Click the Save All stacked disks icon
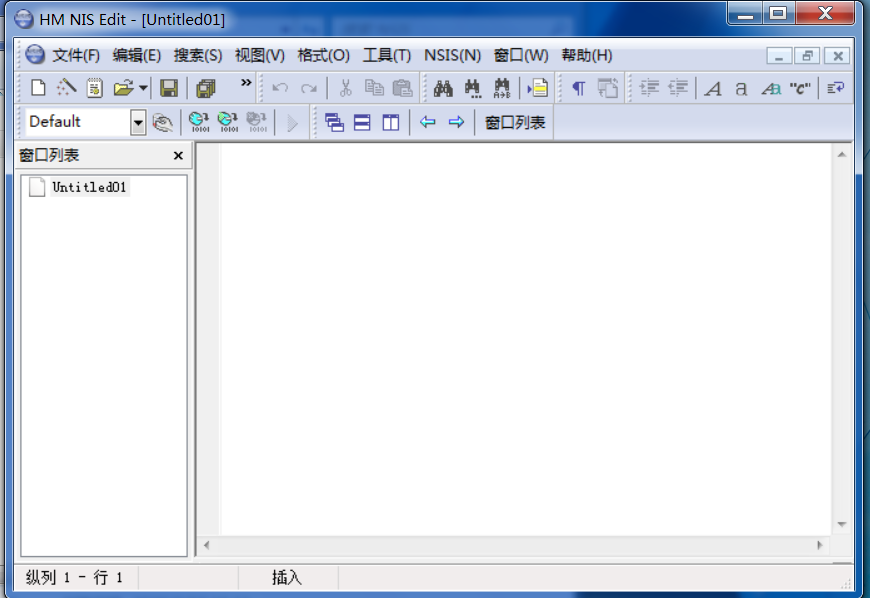This screenshot has height=598, width=870. click(x=206, y=88)
